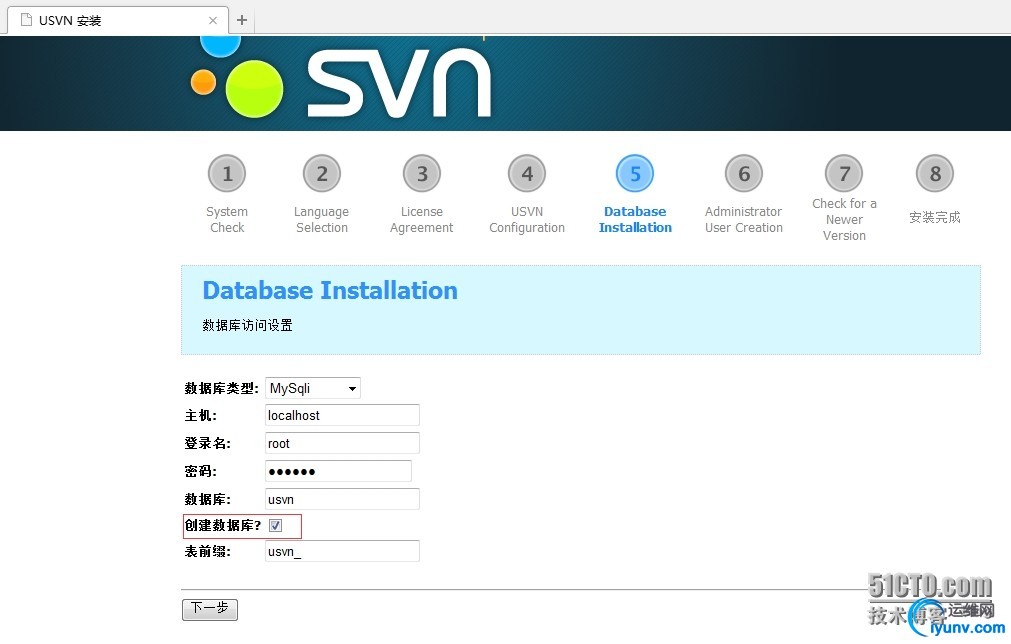Click the 密码 field label
The image size is (1011, 644).
tap(201, 471)
